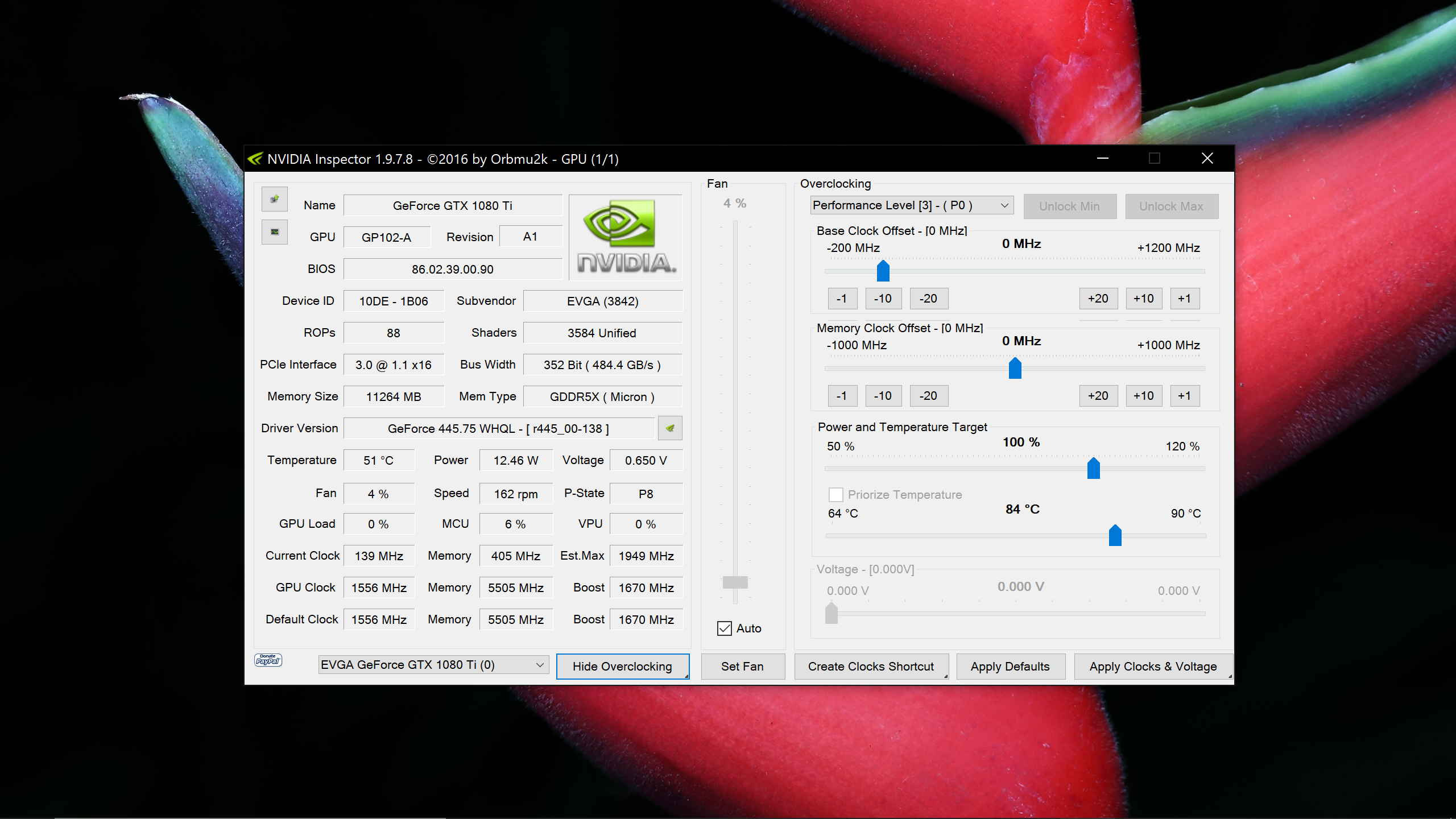Enable Priorize Temperature checkbox

[835, 495]
